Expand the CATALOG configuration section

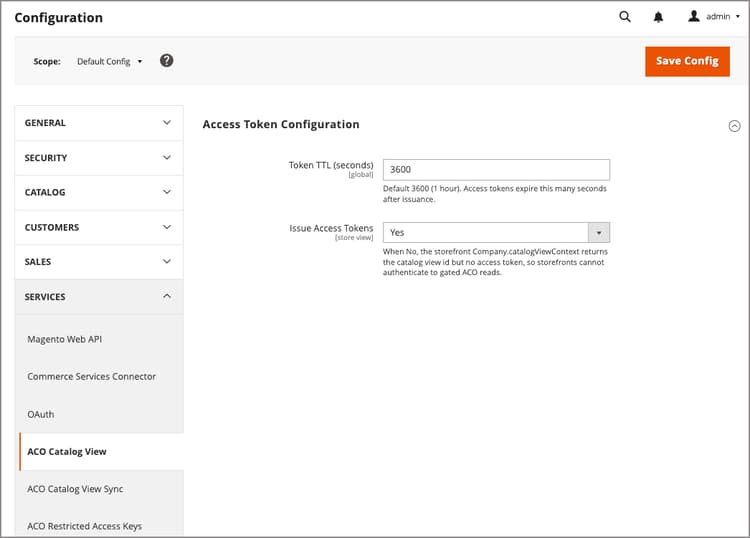click(x=99, y=192)
